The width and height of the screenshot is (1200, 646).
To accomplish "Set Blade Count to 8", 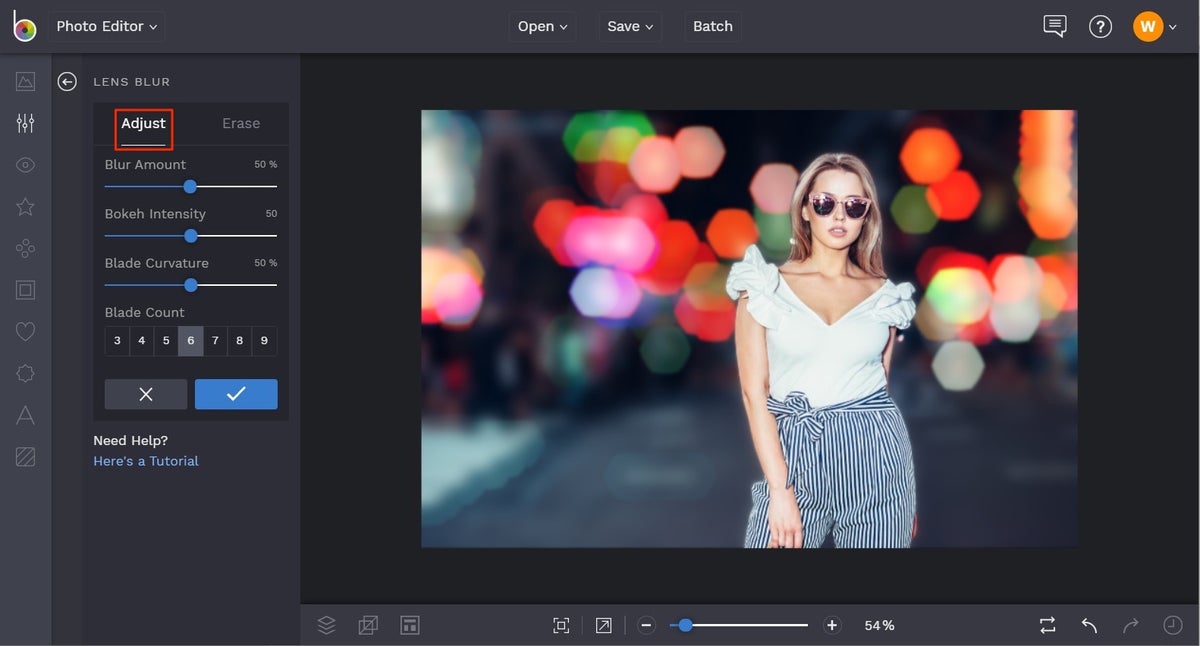I will [x=239, y=340].
